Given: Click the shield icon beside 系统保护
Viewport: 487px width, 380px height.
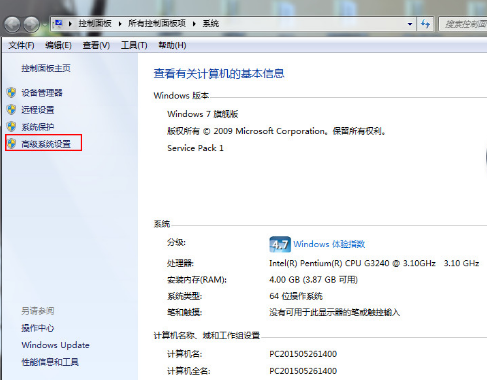Looking at the screenshot, I should 12,126.
